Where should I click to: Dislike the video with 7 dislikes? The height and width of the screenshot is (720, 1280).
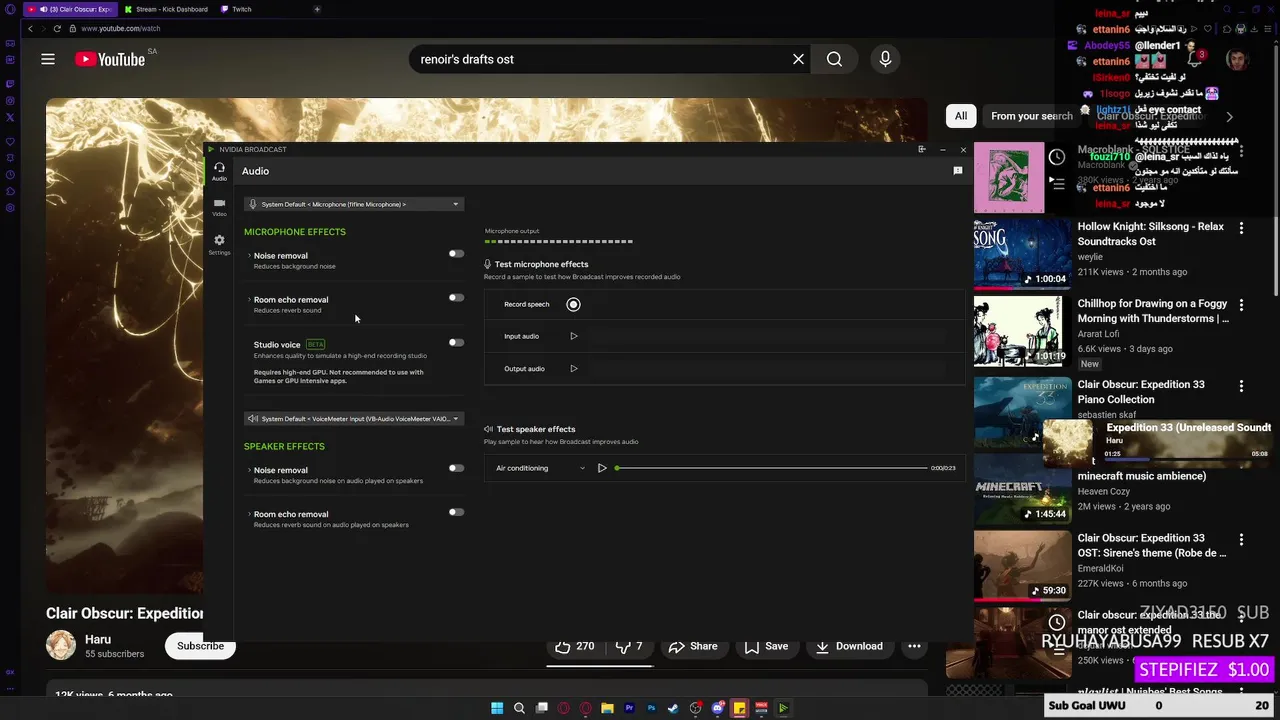pyautogui.click(x=629, y=646)
